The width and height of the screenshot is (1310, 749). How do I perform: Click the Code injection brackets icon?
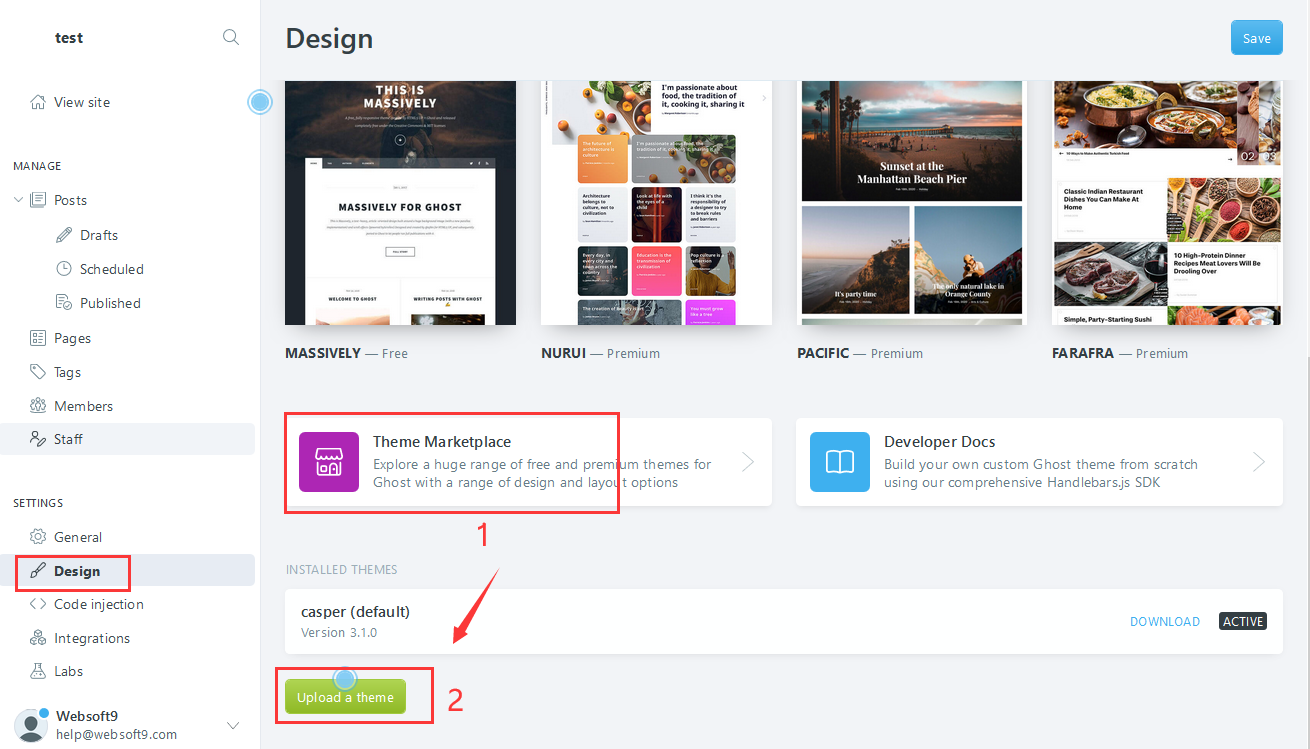click(x=38, y=604)
